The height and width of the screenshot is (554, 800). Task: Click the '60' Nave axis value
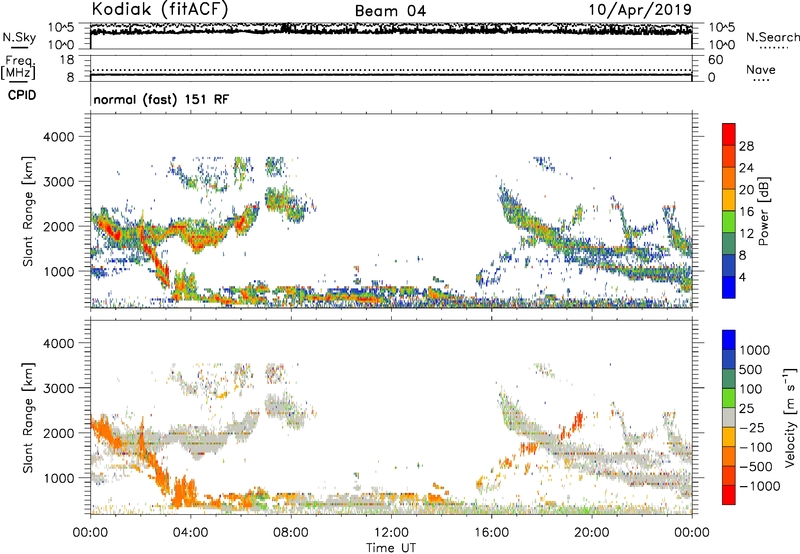716,60
